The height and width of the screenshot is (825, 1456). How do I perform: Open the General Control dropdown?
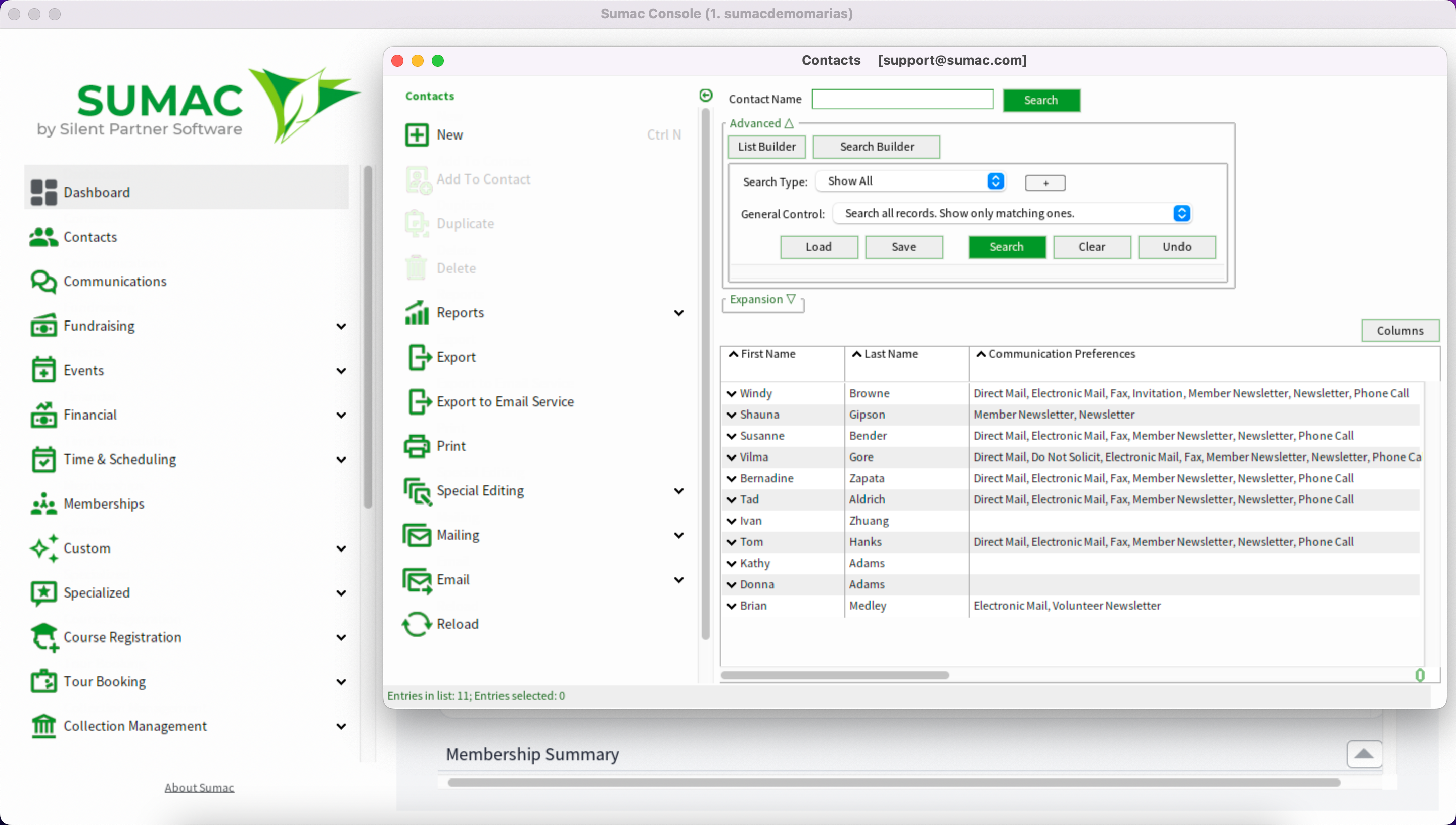(x=1013, y=214)
